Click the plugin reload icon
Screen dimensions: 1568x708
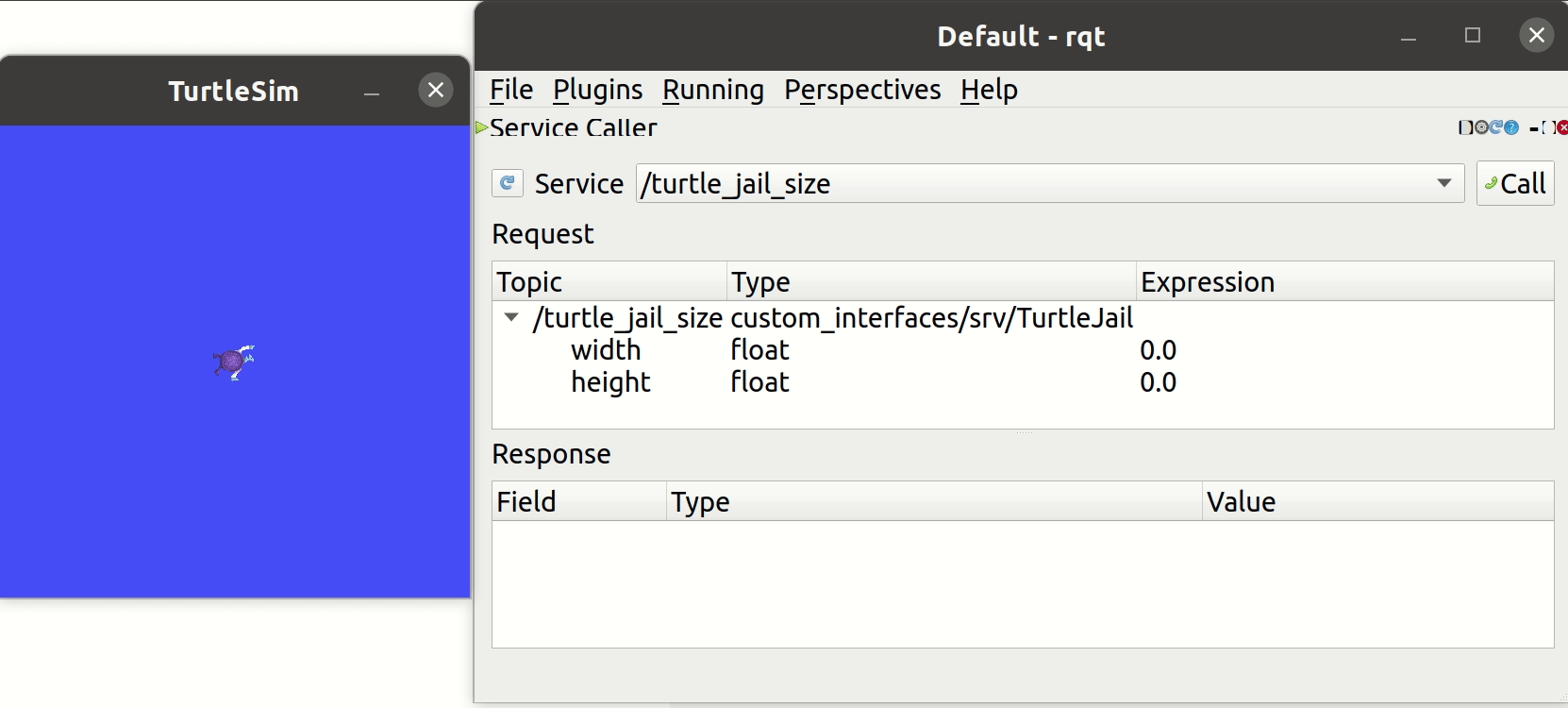(1495, 126)
